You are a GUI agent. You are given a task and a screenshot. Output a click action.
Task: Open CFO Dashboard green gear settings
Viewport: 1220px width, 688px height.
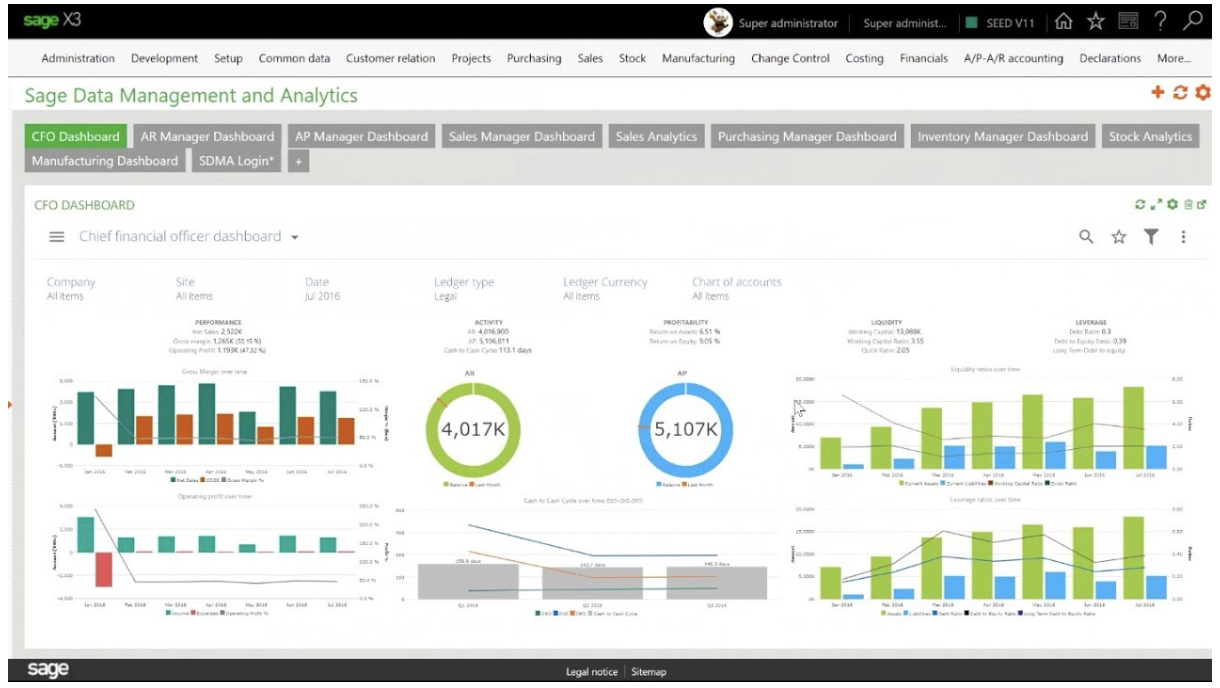click(x=1172, y=205)
